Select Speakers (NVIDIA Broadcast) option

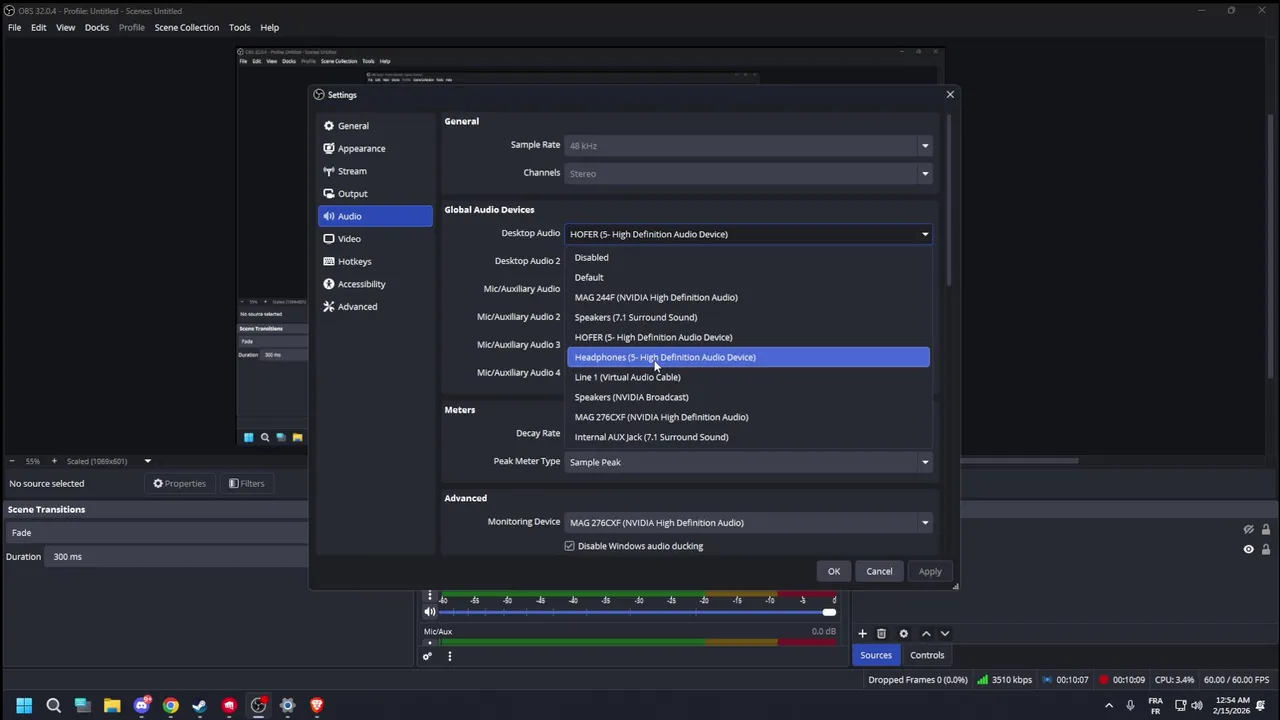(x=748, y=397)
